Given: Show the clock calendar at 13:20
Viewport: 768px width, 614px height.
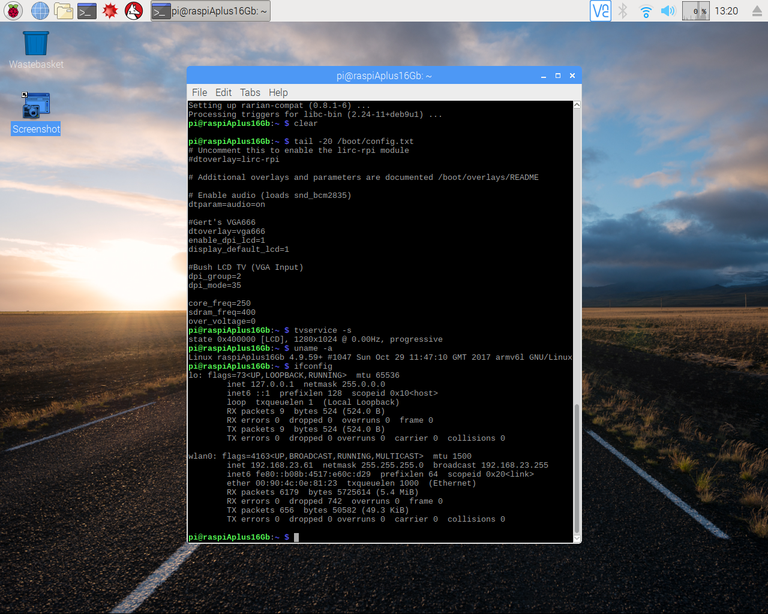Looking at the screenshot, I should (x=726, y=11).
